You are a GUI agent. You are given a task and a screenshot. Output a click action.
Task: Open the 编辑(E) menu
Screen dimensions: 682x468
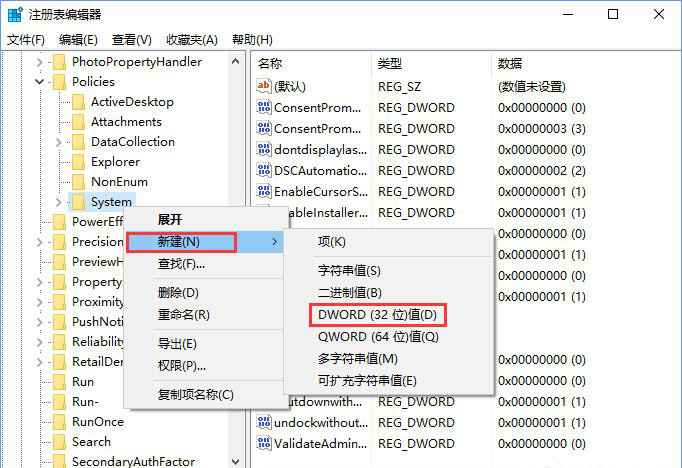(x=78, y=40)
